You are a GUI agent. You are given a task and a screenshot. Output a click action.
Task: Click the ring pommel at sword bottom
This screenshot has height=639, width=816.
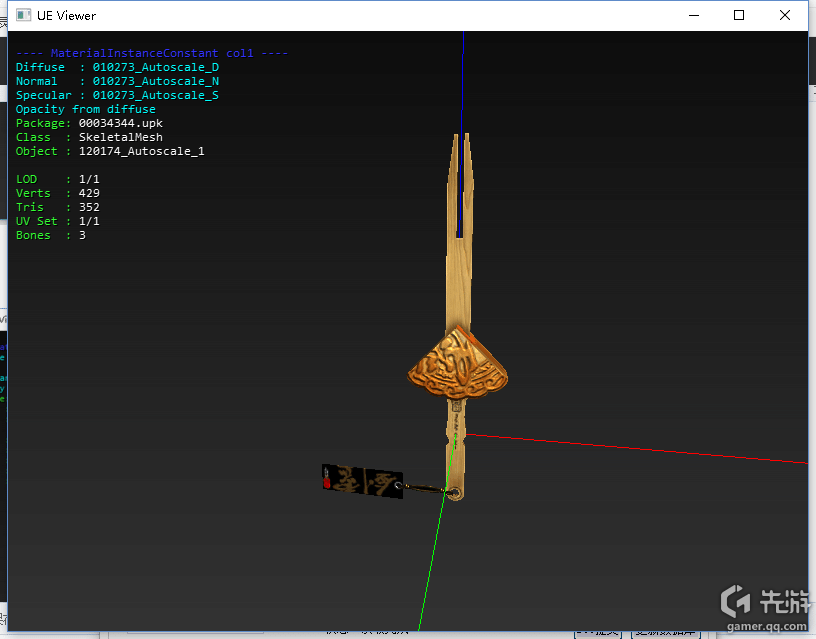coord(455,493)
